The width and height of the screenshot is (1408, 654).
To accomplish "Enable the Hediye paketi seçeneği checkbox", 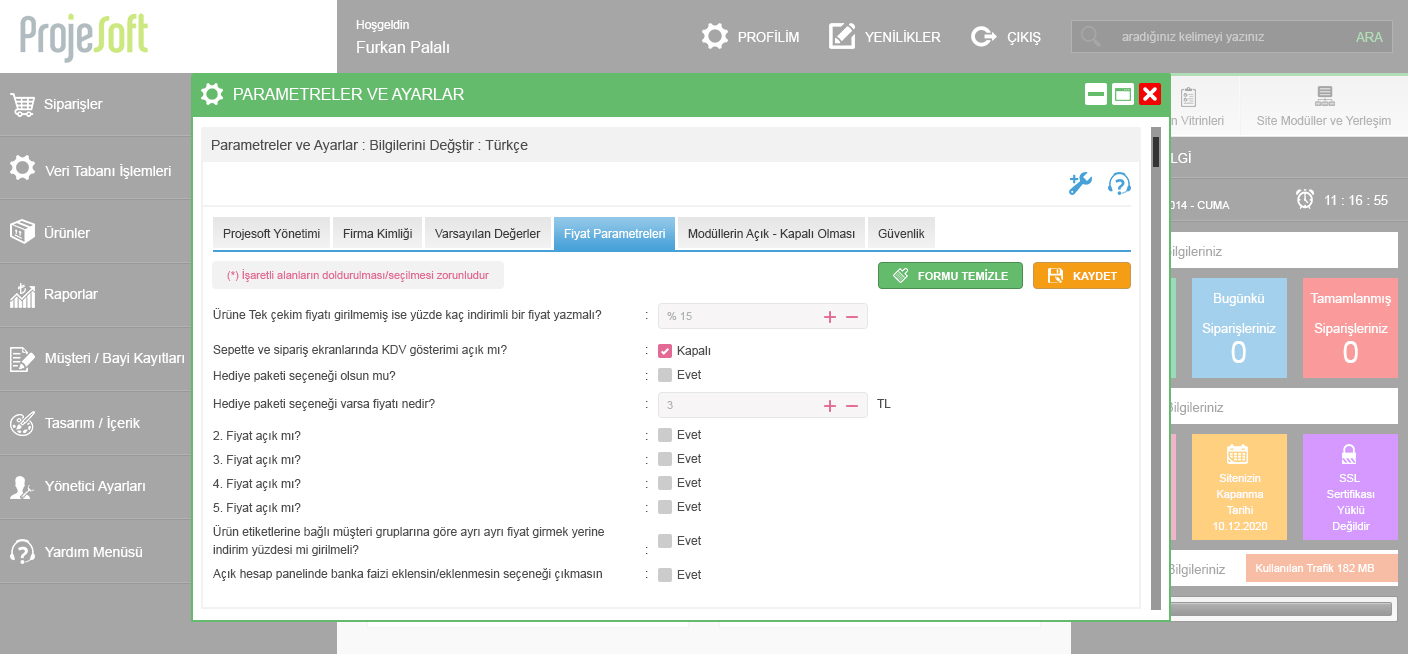I will [665, 375].
